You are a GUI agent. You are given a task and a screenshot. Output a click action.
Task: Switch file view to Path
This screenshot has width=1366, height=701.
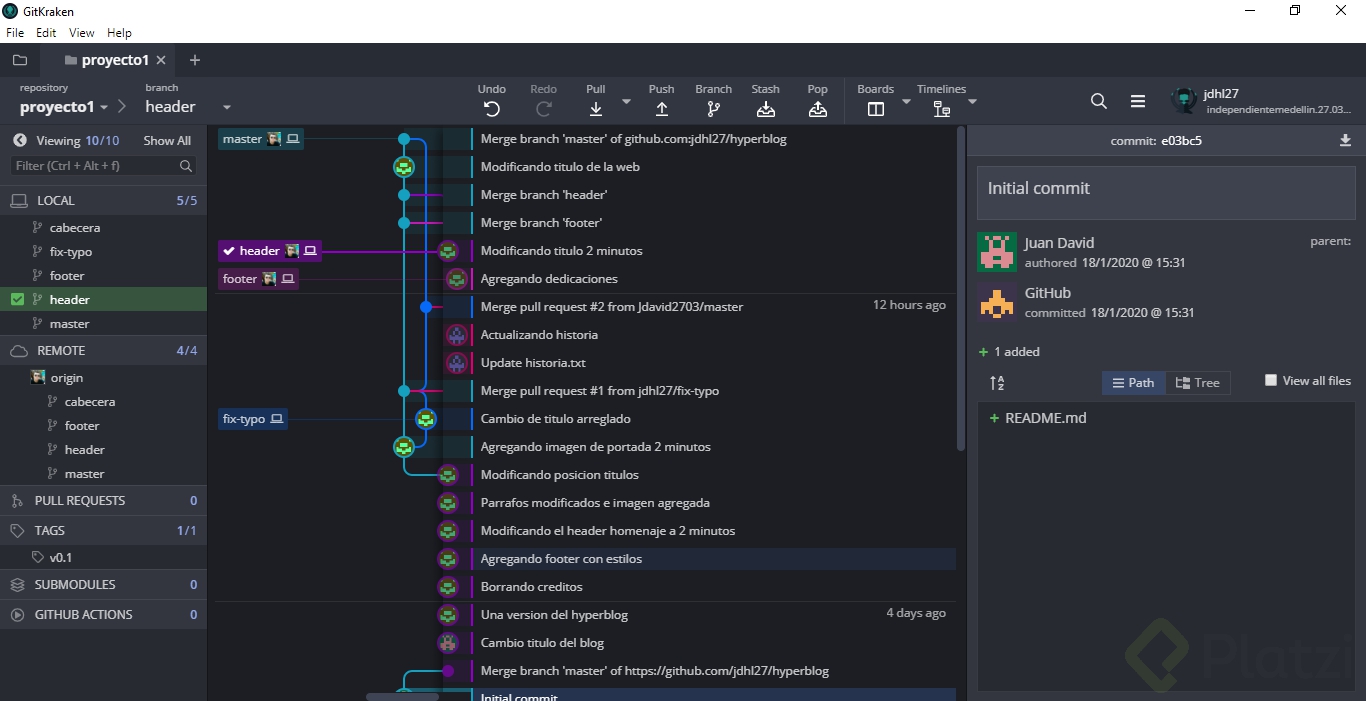point(1133,383)
